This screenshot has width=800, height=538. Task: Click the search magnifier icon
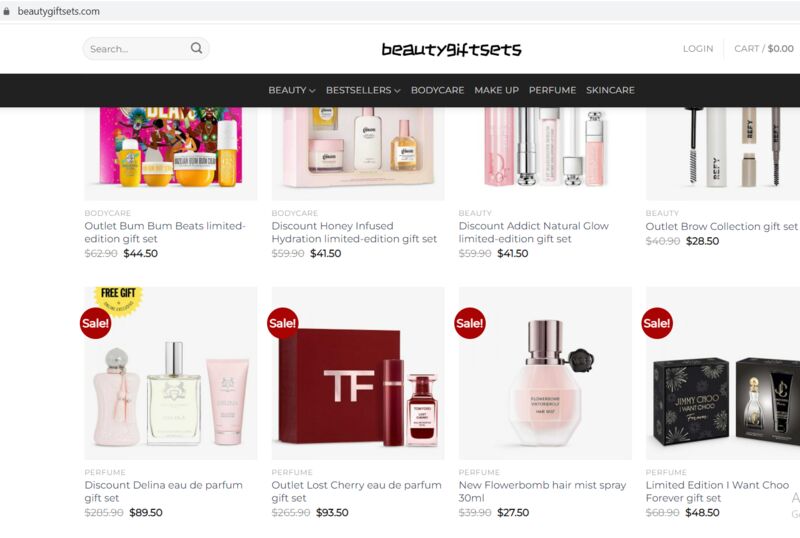click(x=196, y=48)
